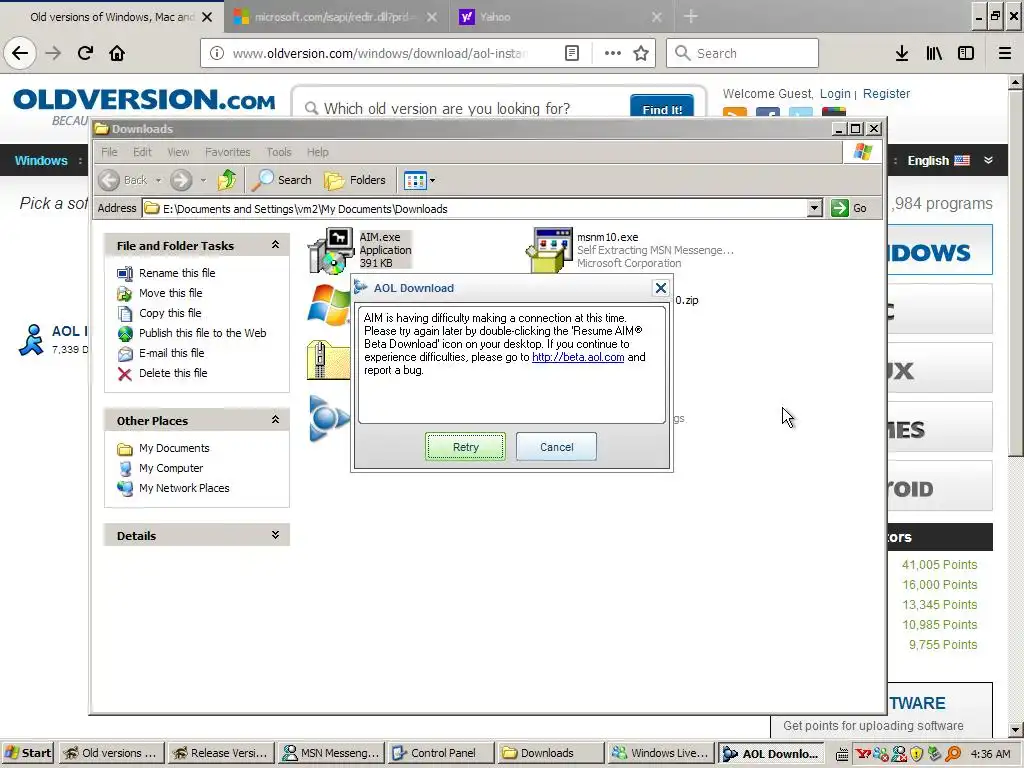Click E-mail this file task
Viewport: 1024px width, 768px height.
click(x=171, y=353)
